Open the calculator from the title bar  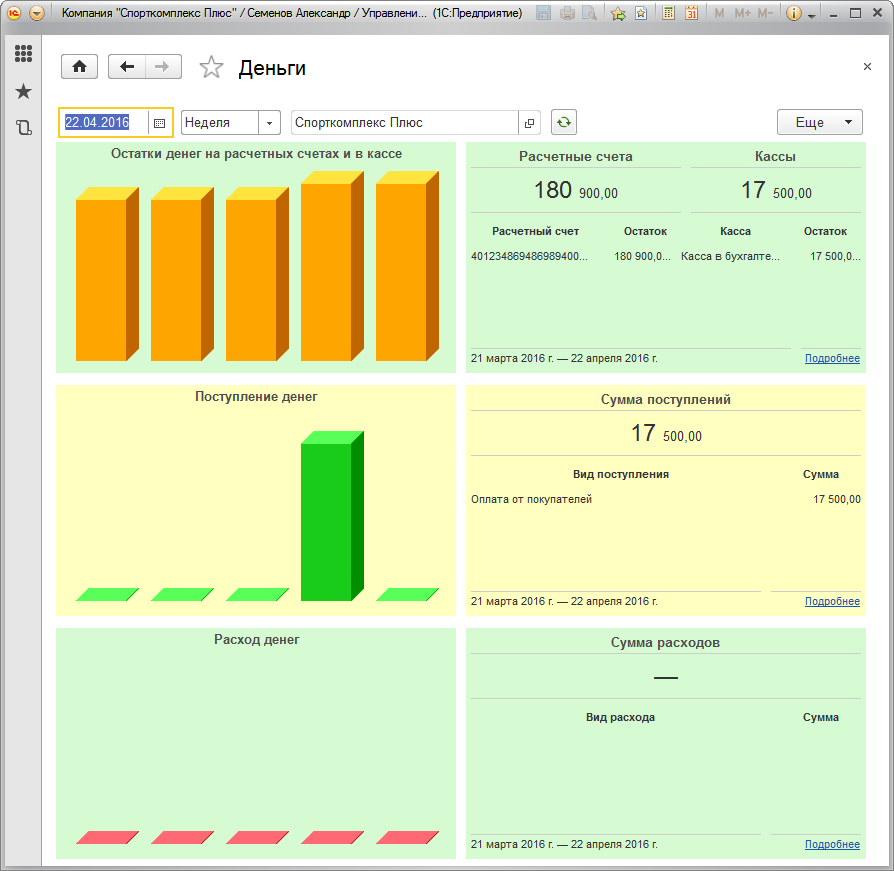668,14
